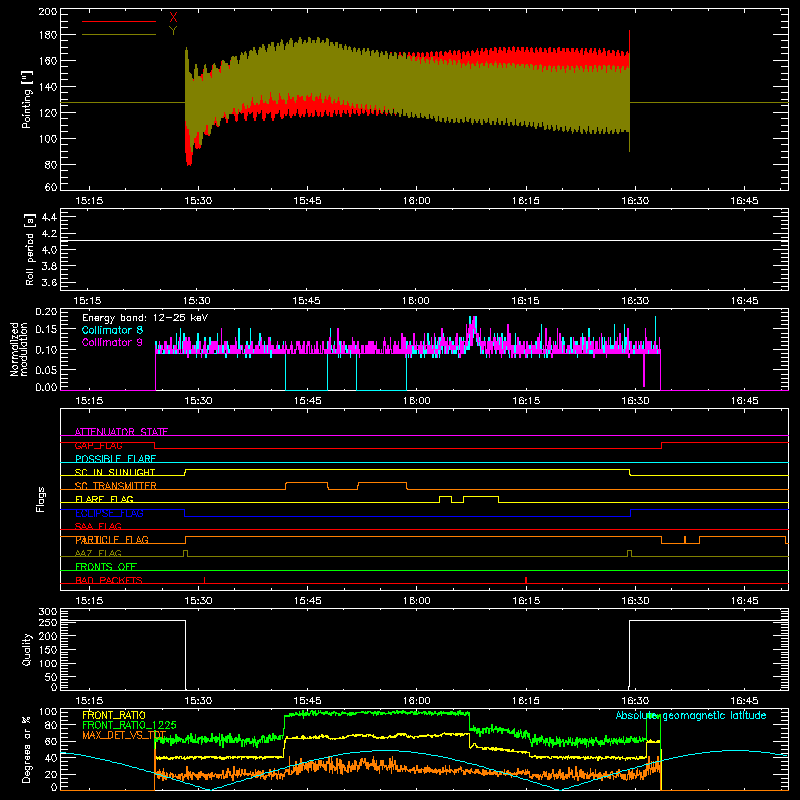Select the red X legend line swatch
Viewport: 800px width, 800px height.
[x=119, y=21]
